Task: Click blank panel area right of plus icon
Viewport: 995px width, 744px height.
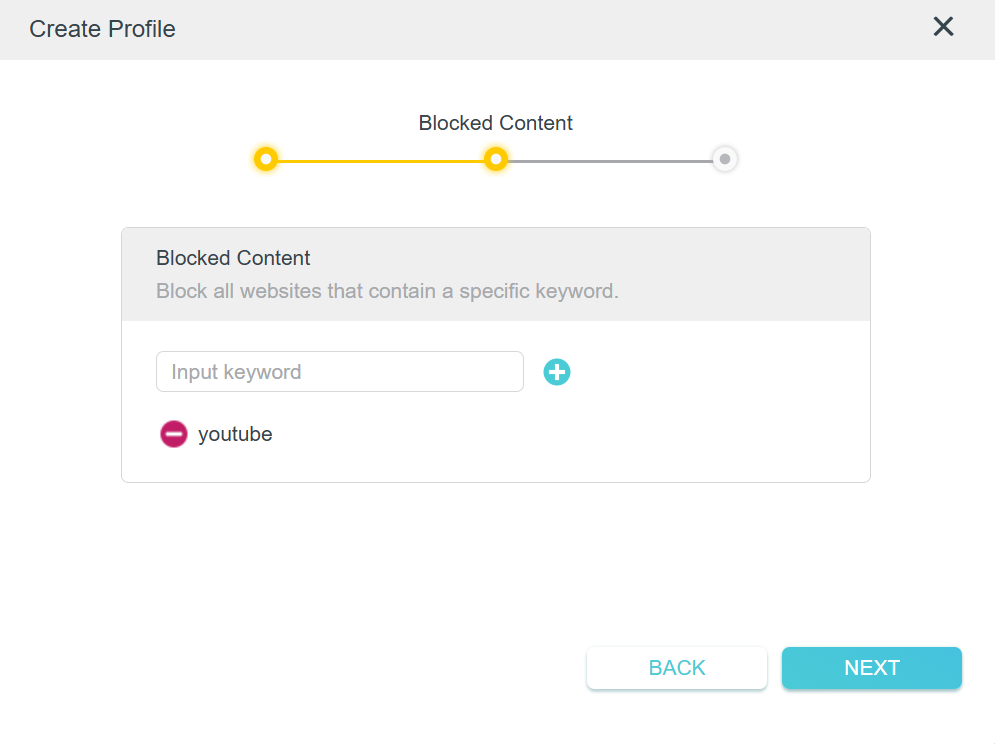Action: [710, 372]
